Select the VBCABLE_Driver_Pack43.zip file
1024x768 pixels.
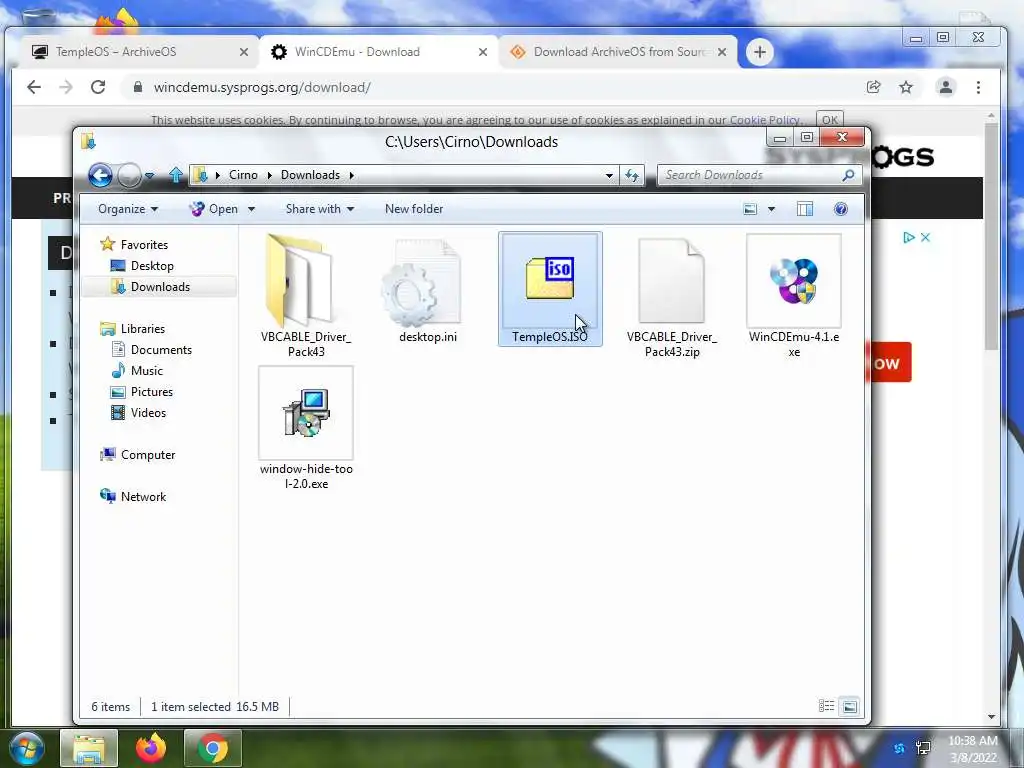[671, 296]
